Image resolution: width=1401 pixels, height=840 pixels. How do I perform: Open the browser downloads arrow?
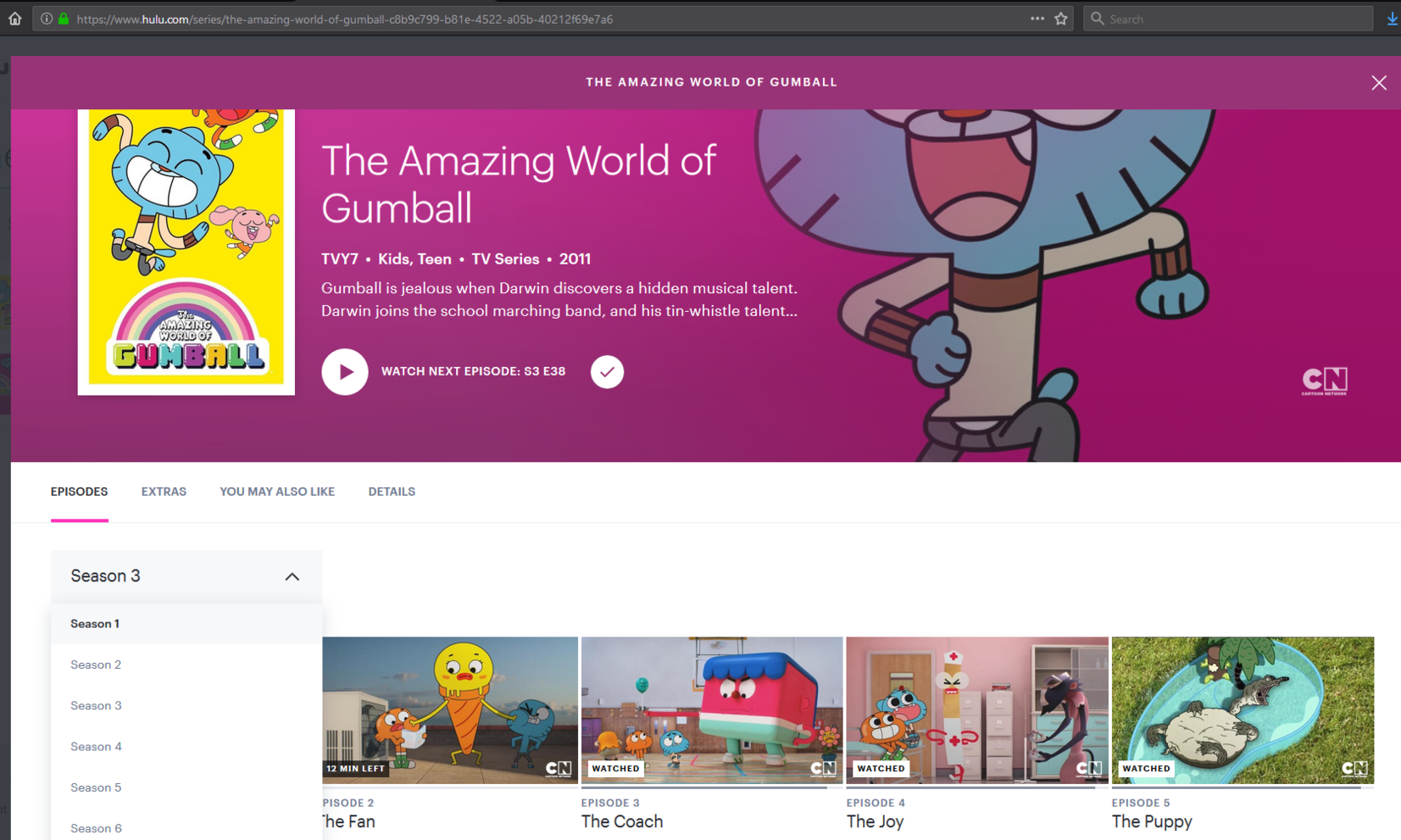point(1392,19)
